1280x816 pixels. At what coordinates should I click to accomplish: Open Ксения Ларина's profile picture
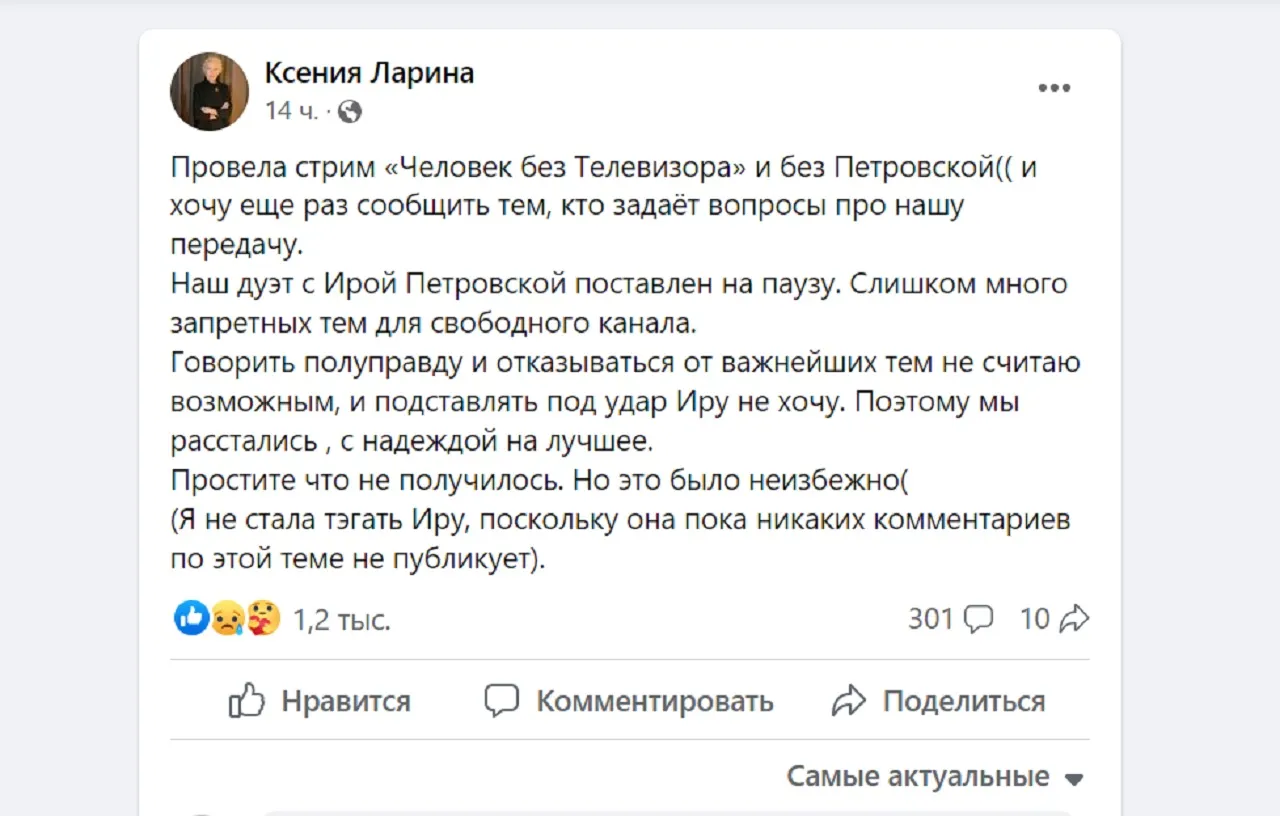click(209, 91)
